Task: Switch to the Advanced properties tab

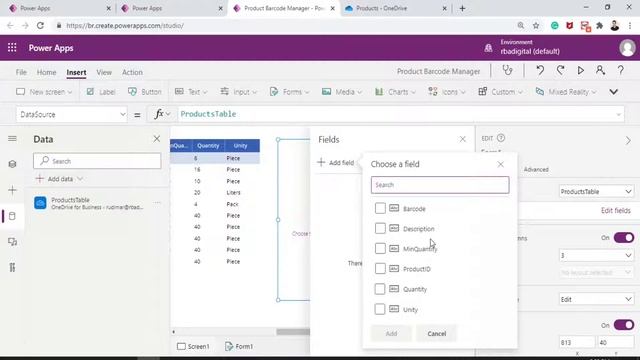Action: pos(536,169)
